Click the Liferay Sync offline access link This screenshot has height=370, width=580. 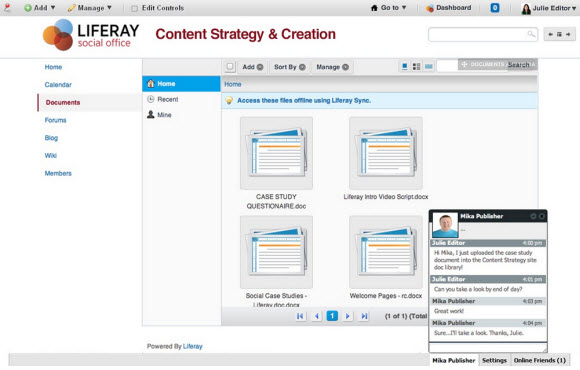click(304, 101)
